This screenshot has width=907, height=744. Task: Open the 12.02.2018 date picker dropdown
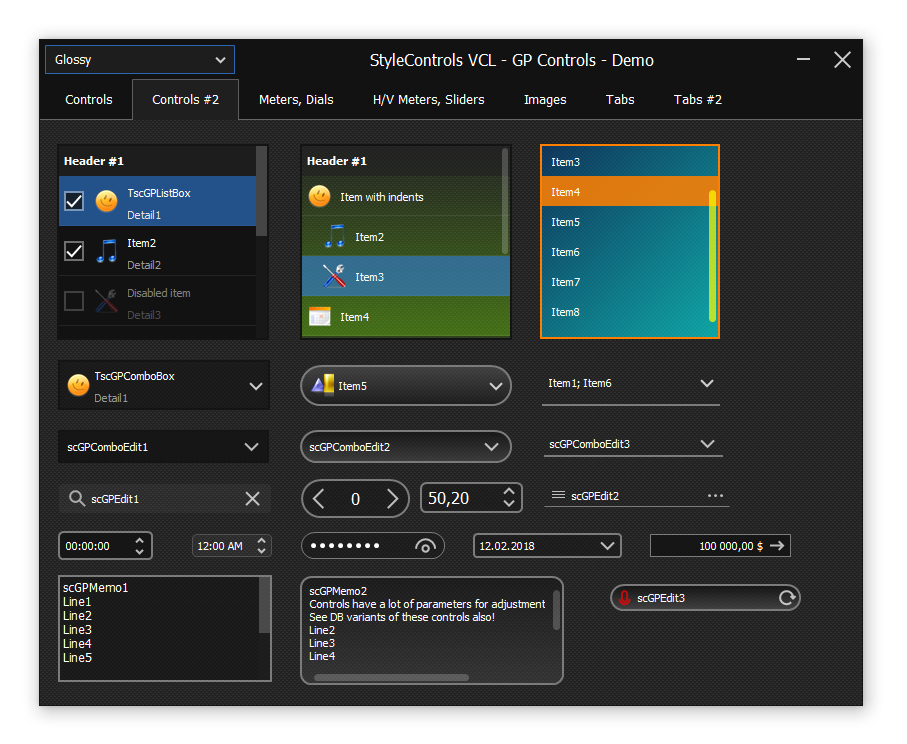(607, 546)
